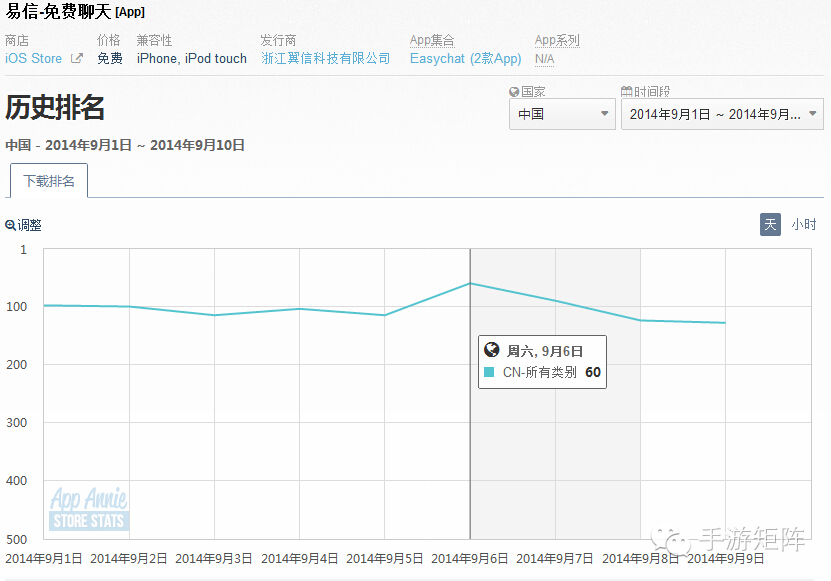Click rank 100 on the y-axis
This screenshot has width=831, height=581.
click(16, 307)
